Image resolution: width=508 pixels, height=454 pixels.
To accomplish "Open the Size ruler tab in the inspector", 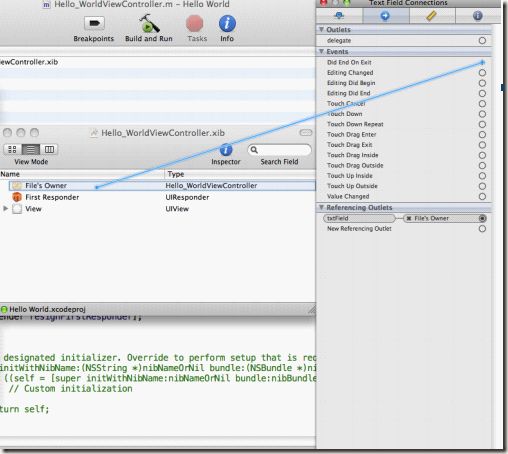I will click(x=432, y=16).
